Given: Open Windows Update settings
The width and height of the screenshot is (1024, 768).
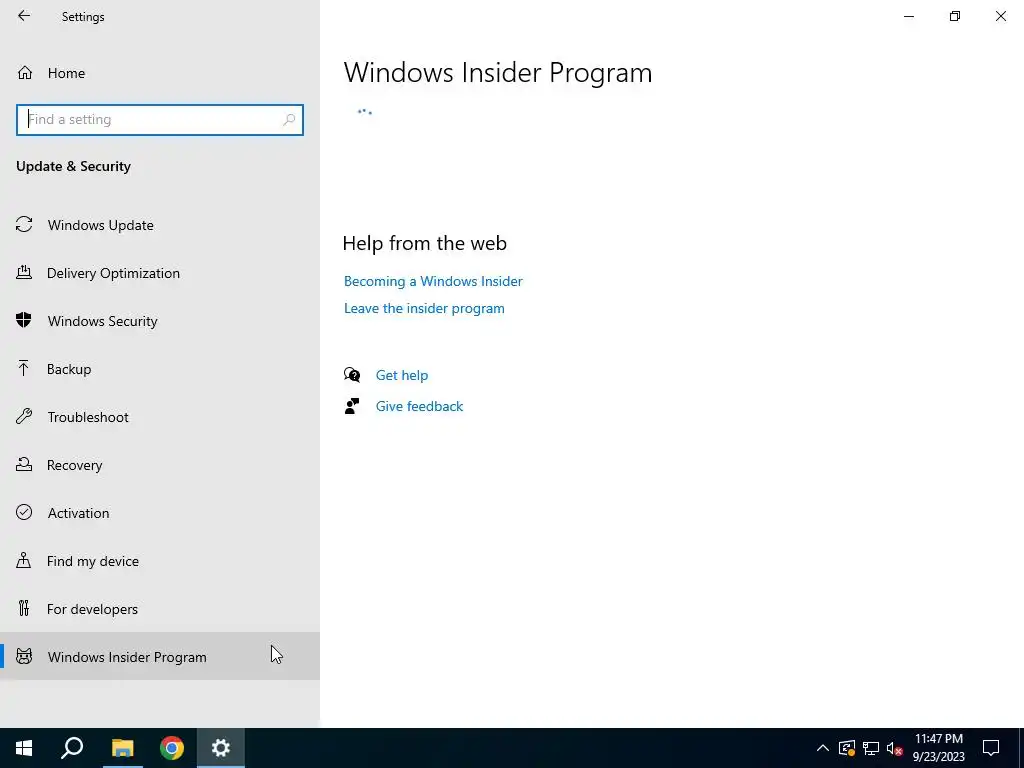Looking at the screenshot, I should (x=160, y=225).
